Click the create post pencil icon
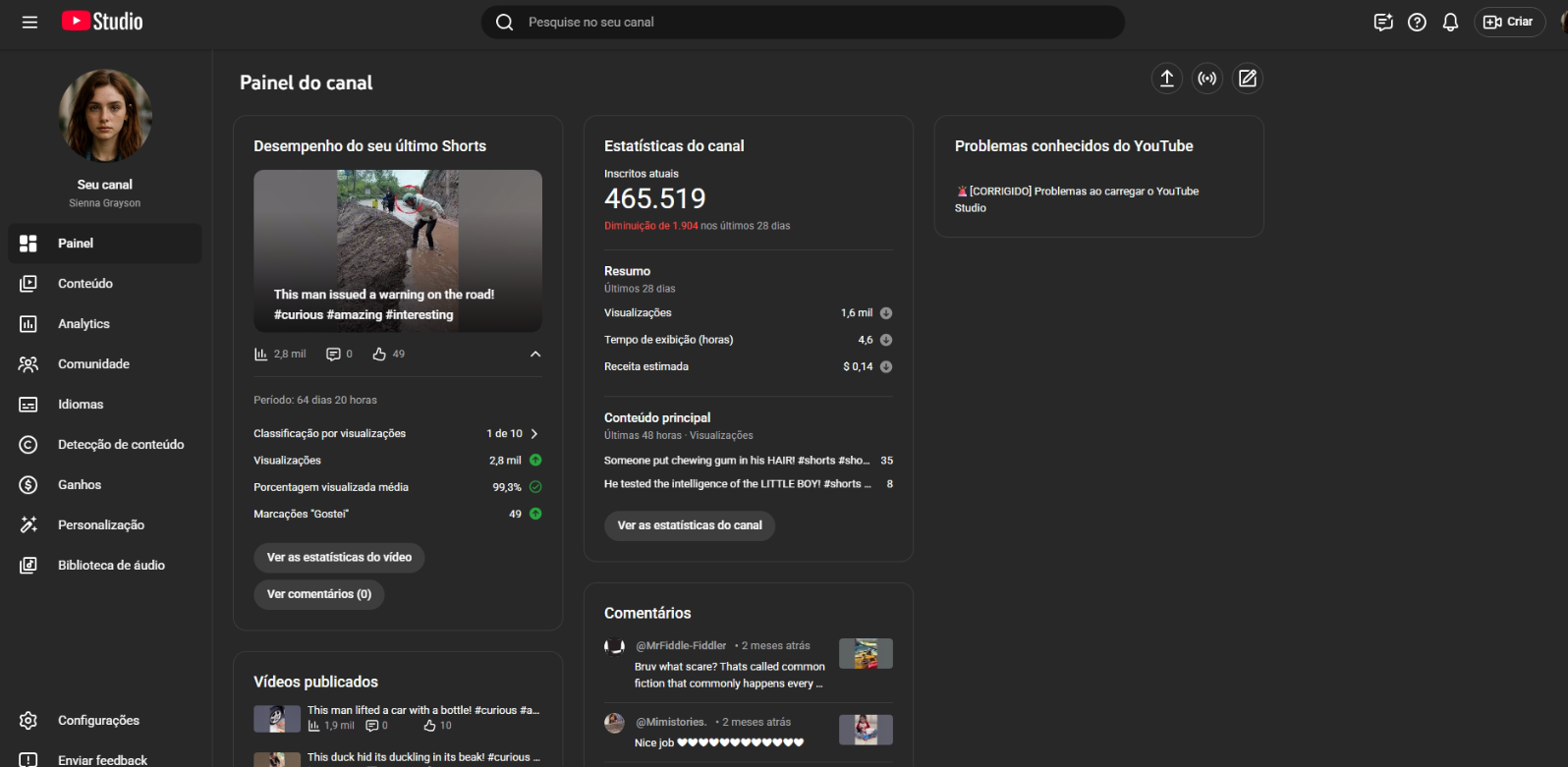The image size is (1568, 767). (1247, 79)
